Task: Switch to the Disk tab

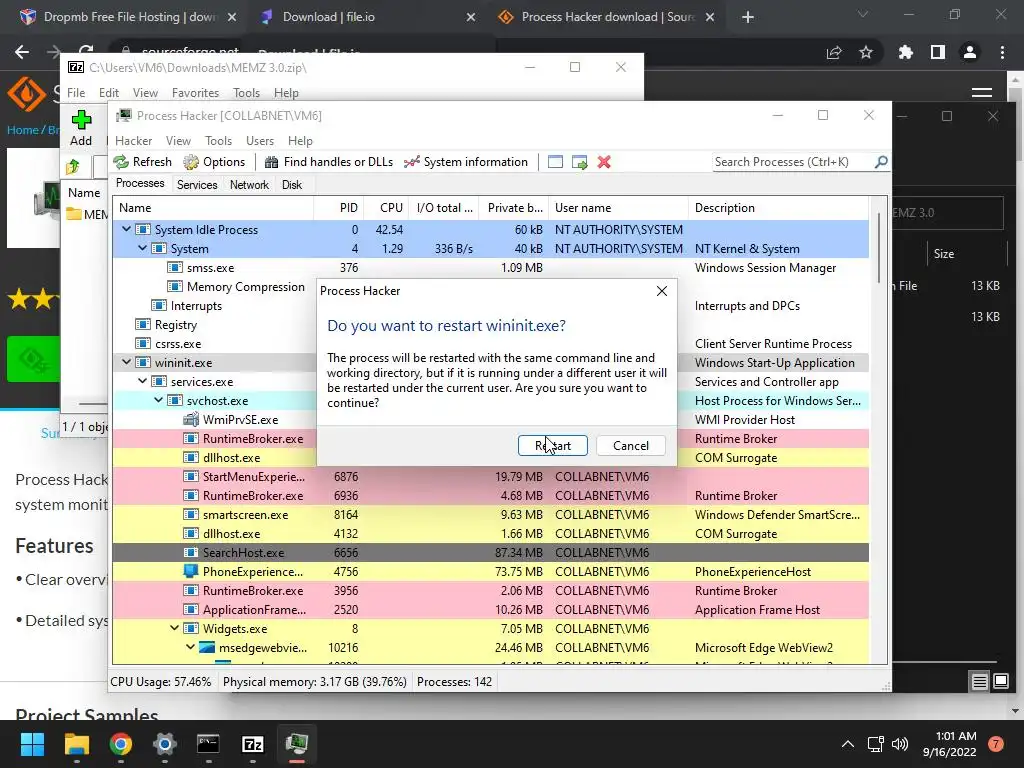Action: [x=292, y=185]
